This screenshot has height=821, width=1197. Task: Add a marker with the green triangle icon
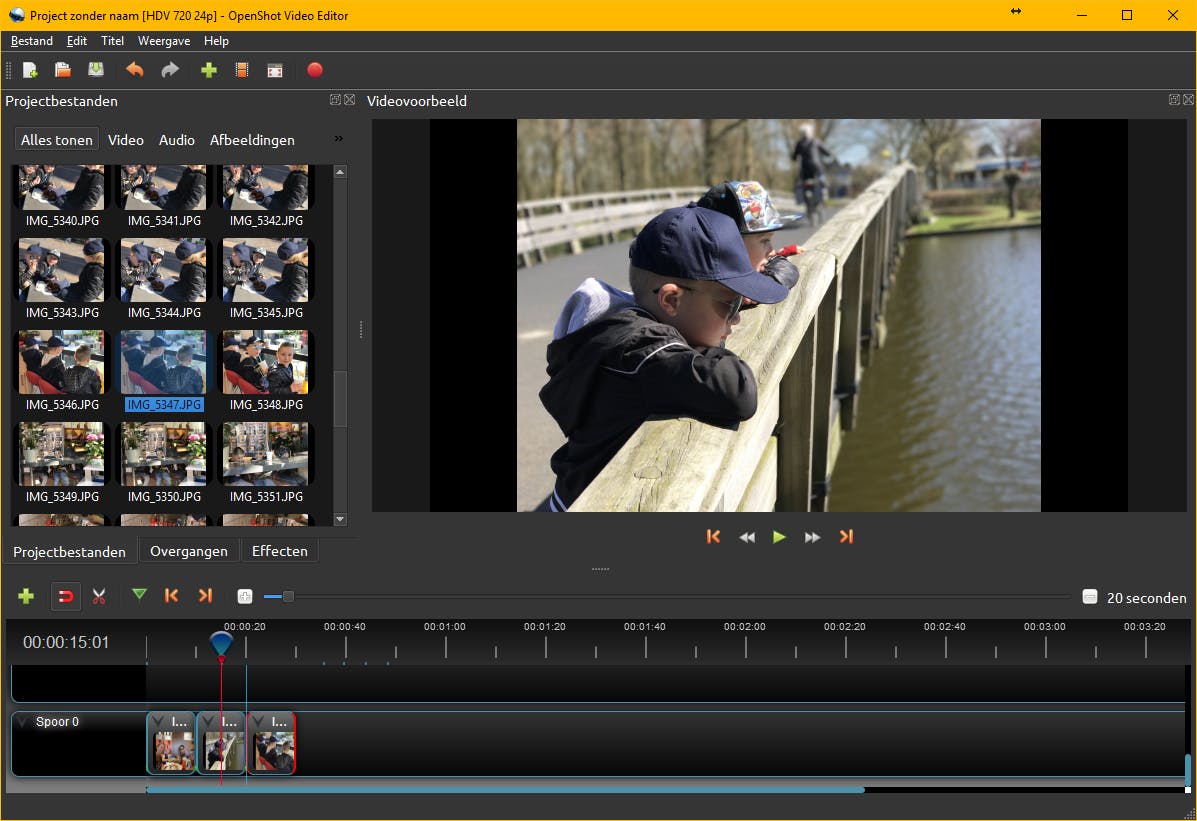pos(139,595)
